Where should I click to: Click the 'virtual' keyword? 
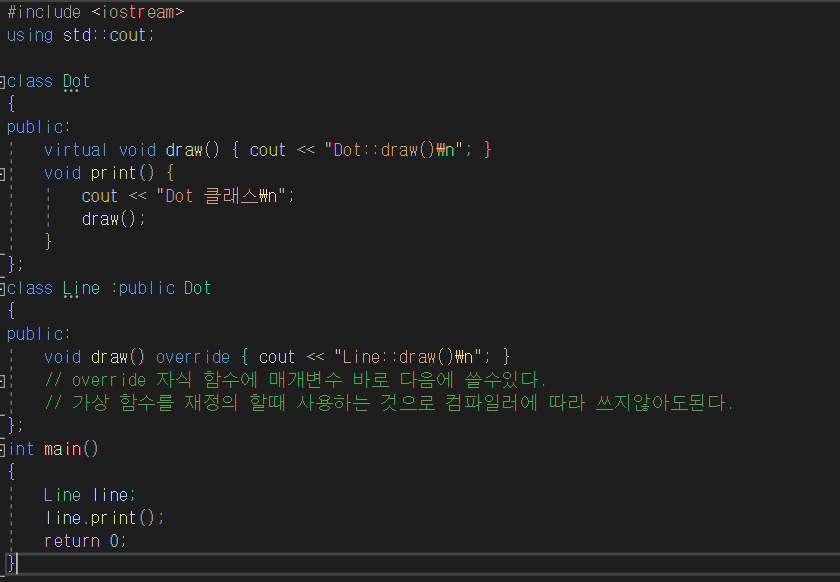pyautogui.click(x=76, y=150)
